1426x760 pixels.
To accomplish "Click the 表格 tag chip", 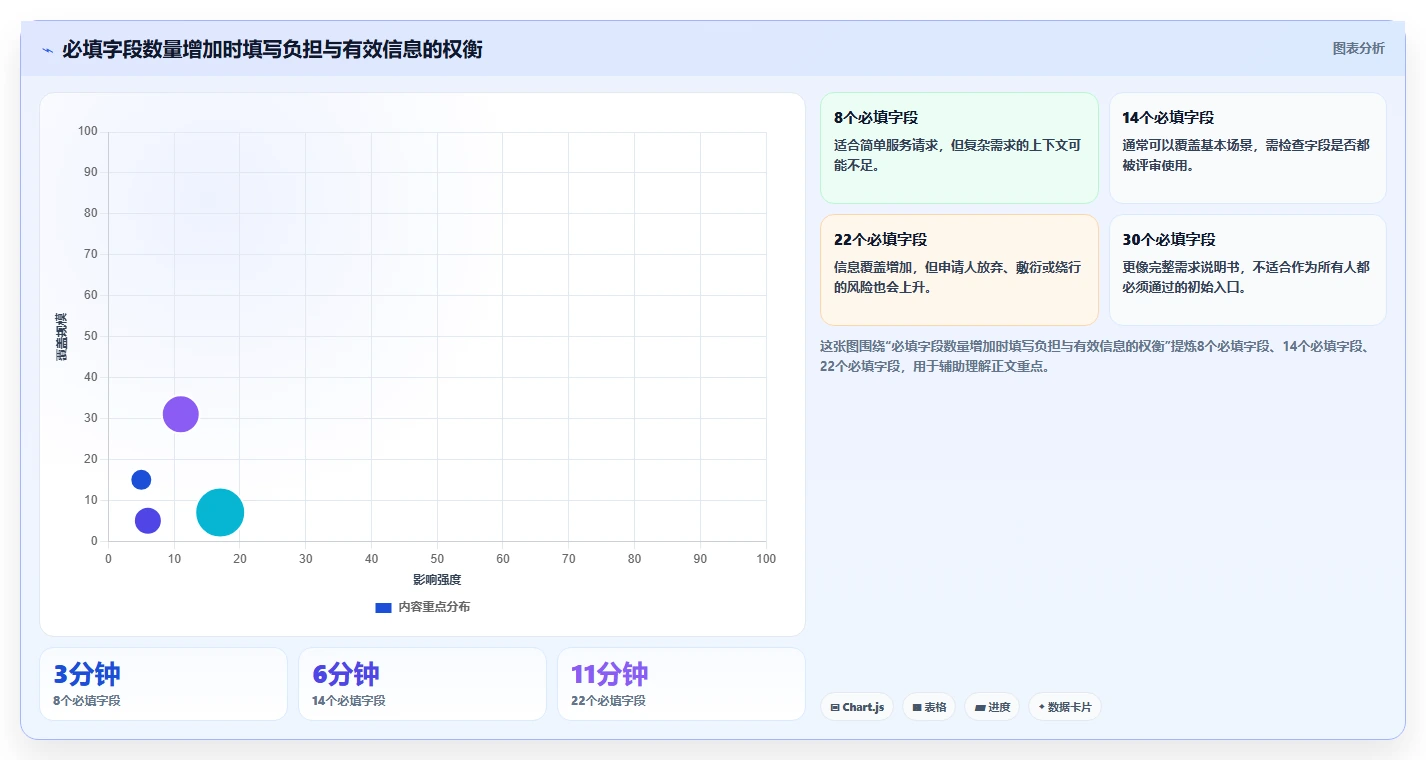I will tap(929, 707).
